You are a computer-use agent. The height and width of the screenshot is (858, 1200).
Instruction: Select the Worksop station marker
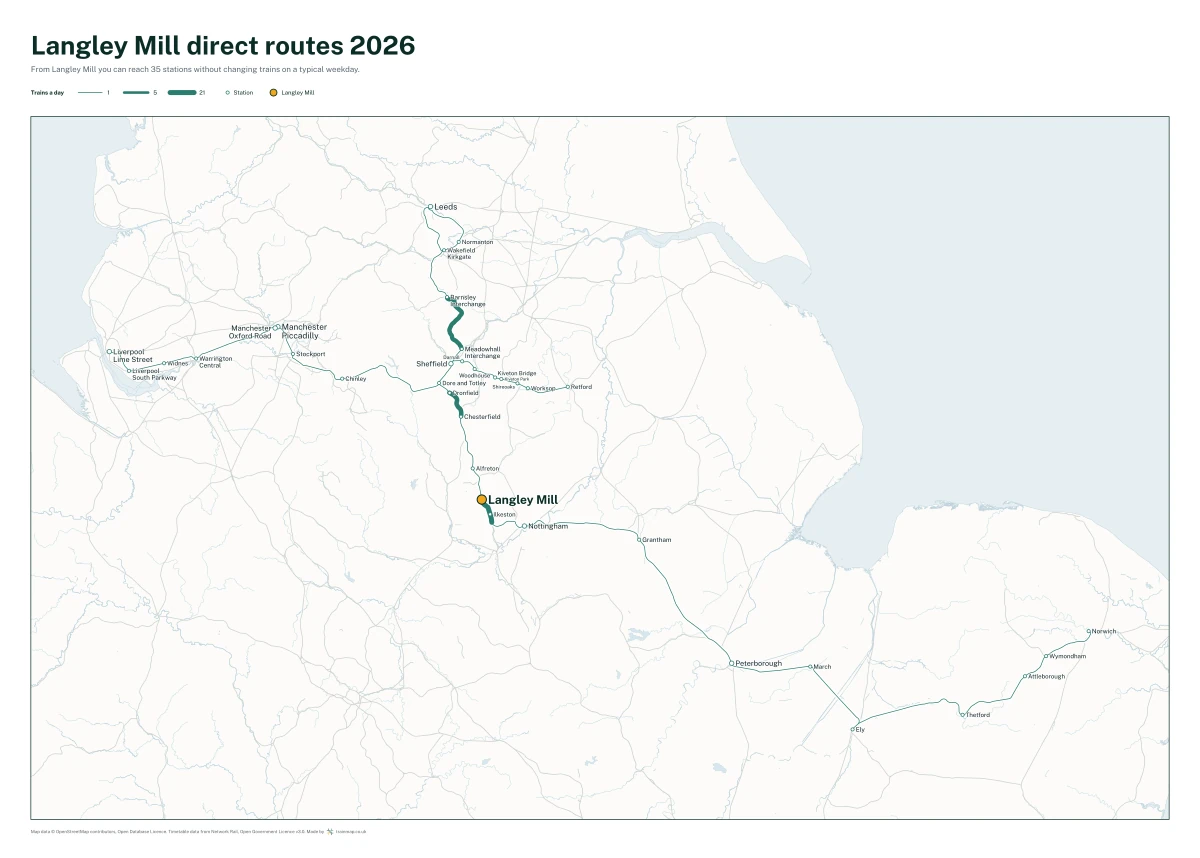click(528, 388)
